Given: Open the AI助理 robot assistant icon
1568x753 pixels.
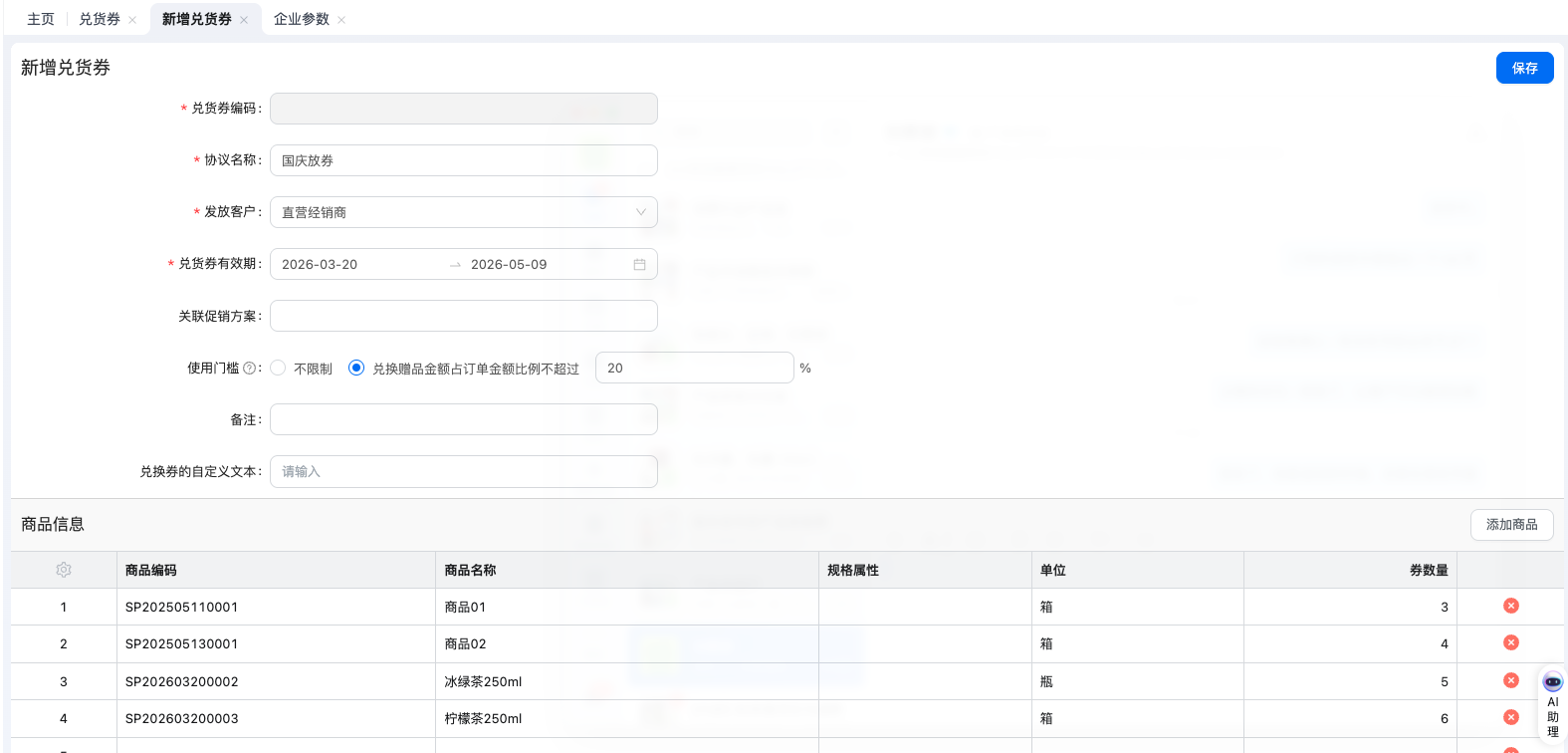Looking at the screenshot, I should [1552, 682].
